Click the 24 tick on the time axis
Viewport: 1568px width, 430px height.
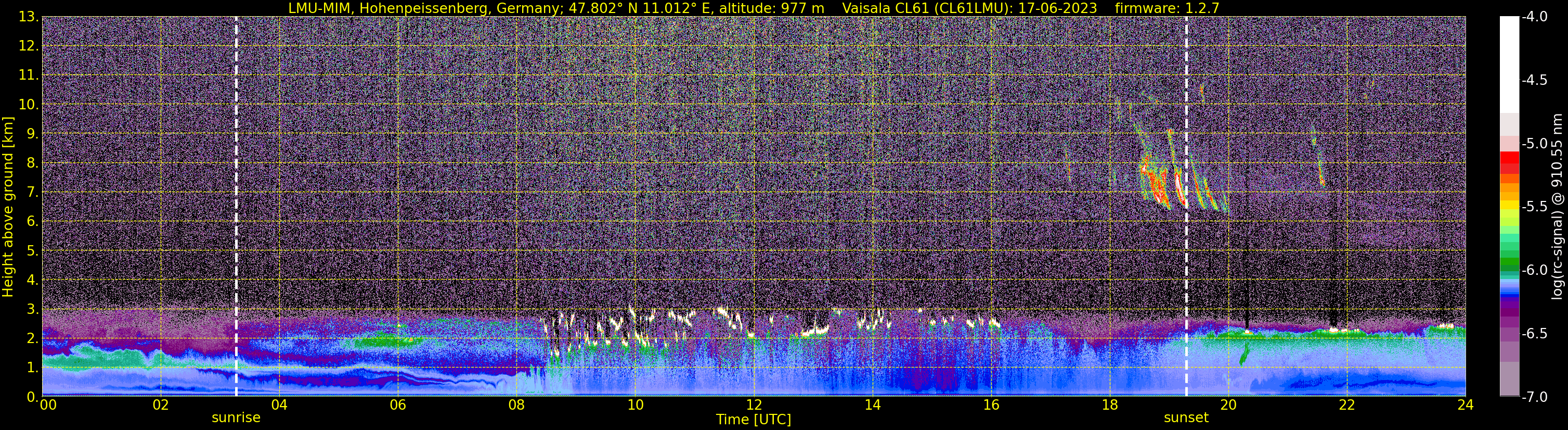pyautogui.click(x=1465, y=405)
